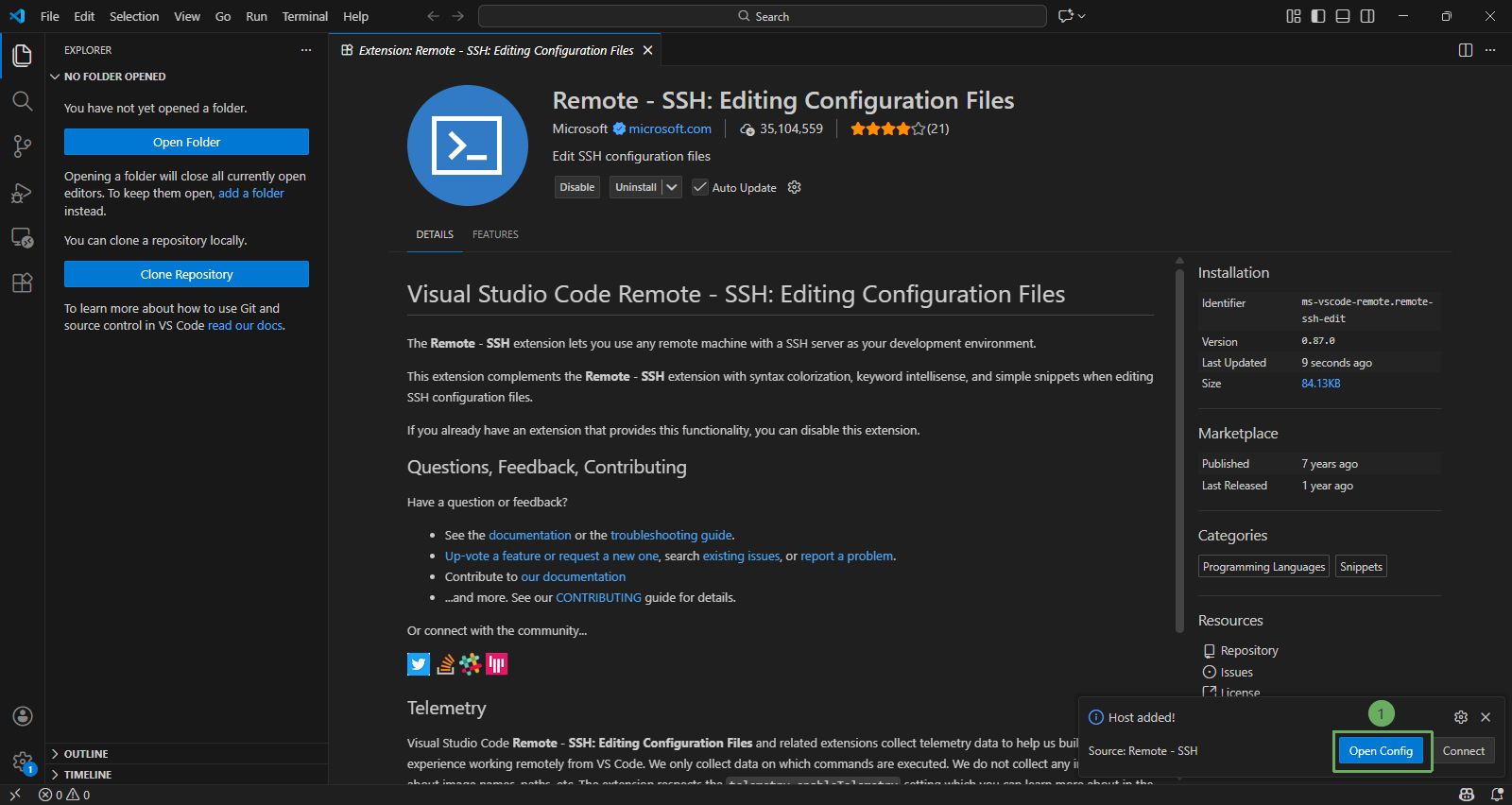Toggle the bottom panel visibility
Screen dimensions: 1512x805
point(1343,16)
